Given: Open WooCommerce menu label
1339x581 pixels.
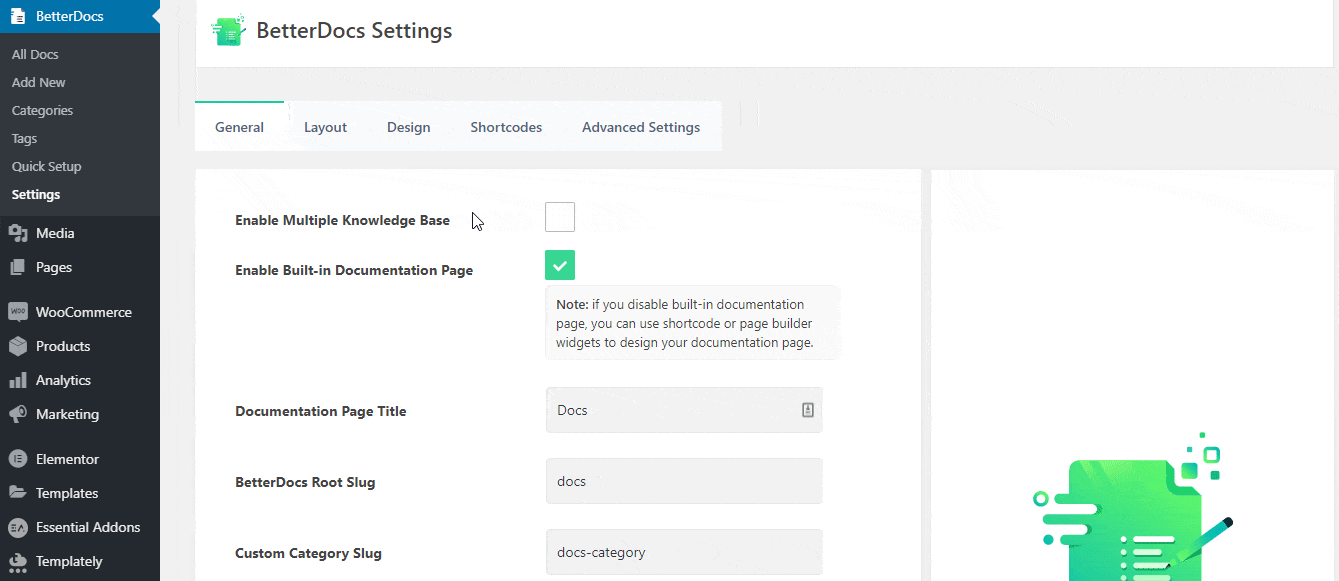Looking at the screenshot, I should pos(84,312).
